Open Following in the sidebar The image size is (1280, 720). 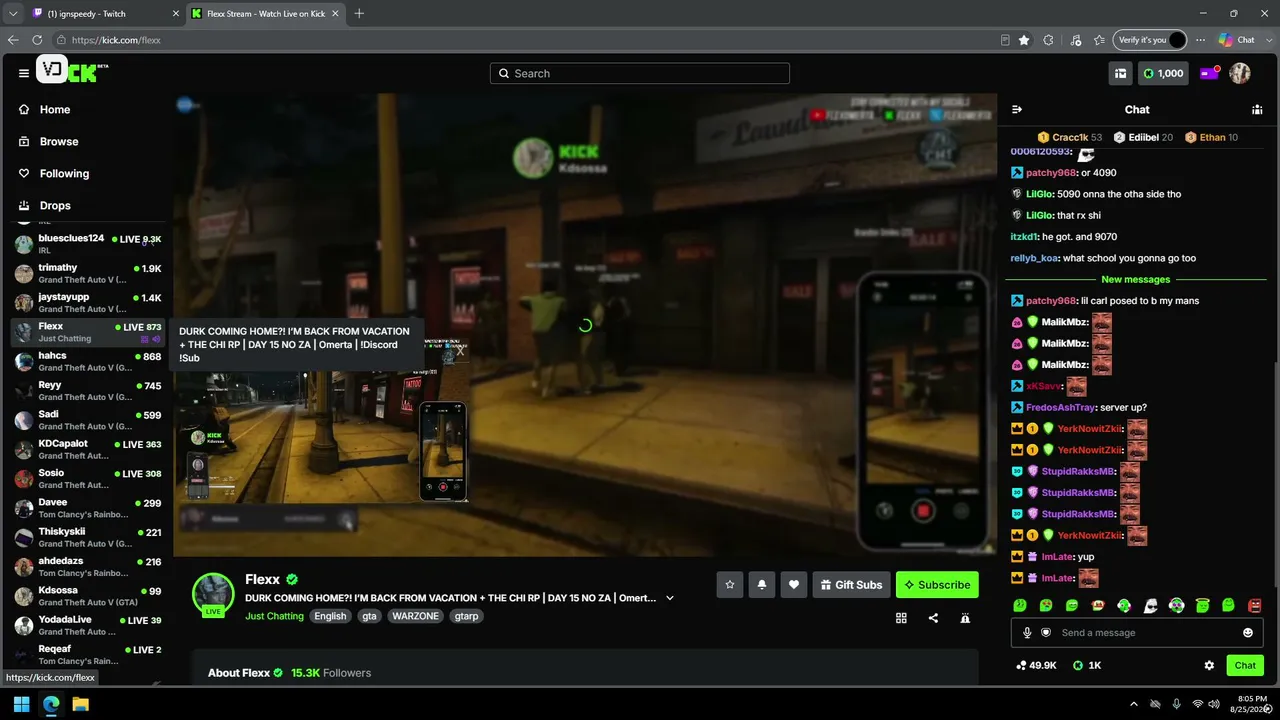coord(64,173)
